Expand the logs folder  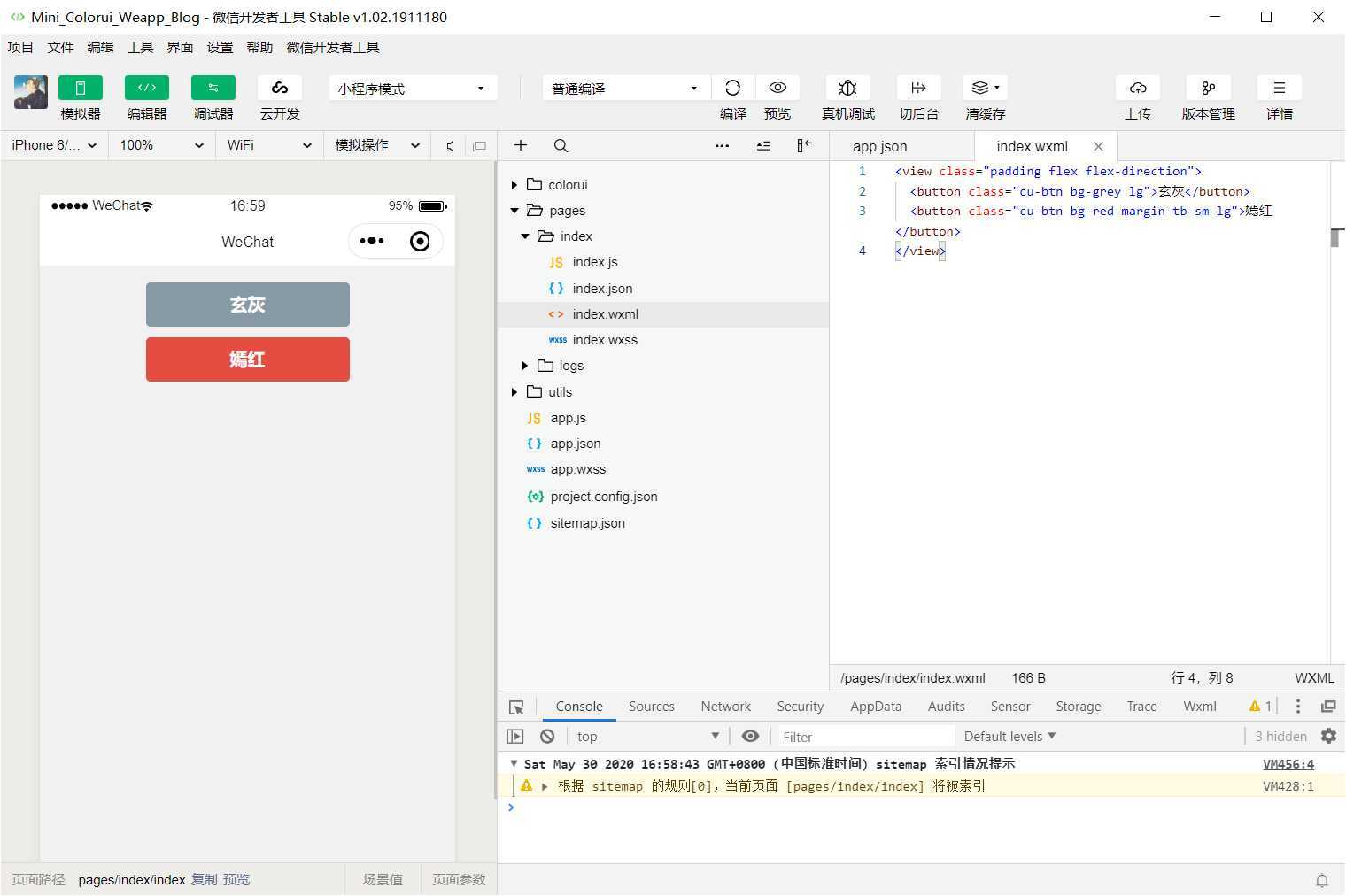tap(525, 366)
